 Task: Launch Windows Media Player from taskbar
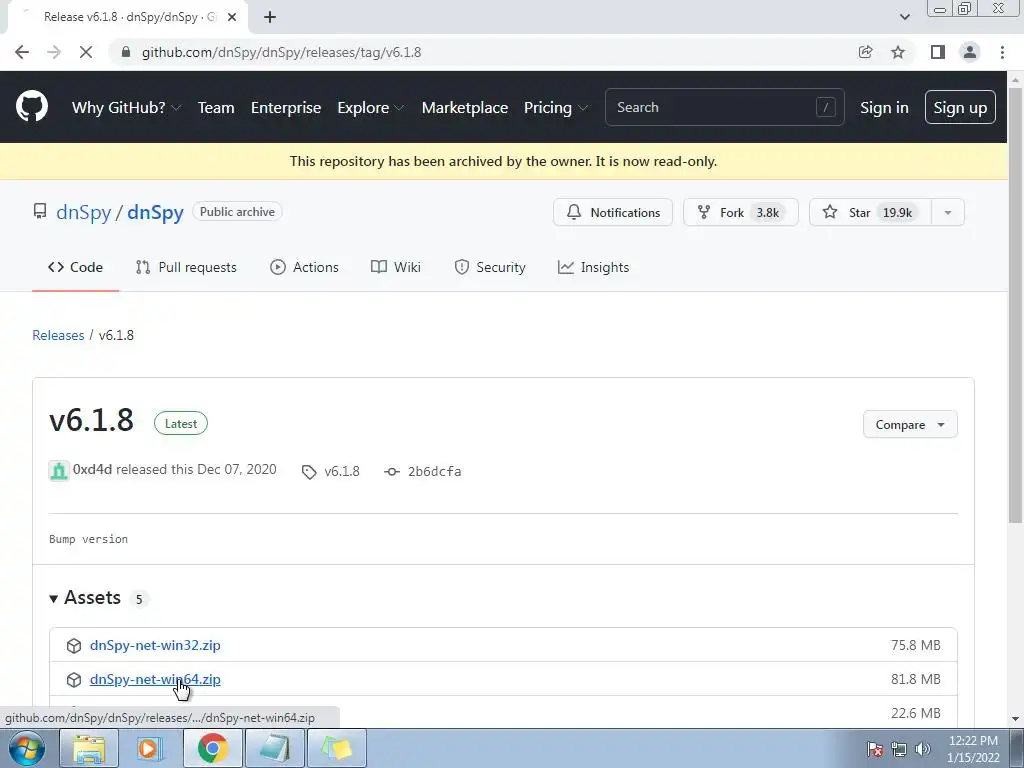(x=150, y=748)
